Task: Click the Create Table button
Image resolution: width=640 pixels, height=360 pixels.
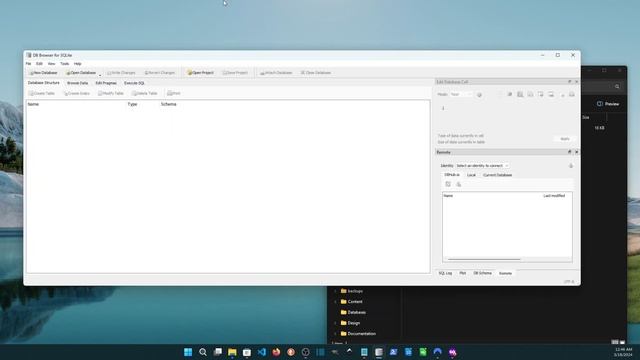Action: [42, 93]
